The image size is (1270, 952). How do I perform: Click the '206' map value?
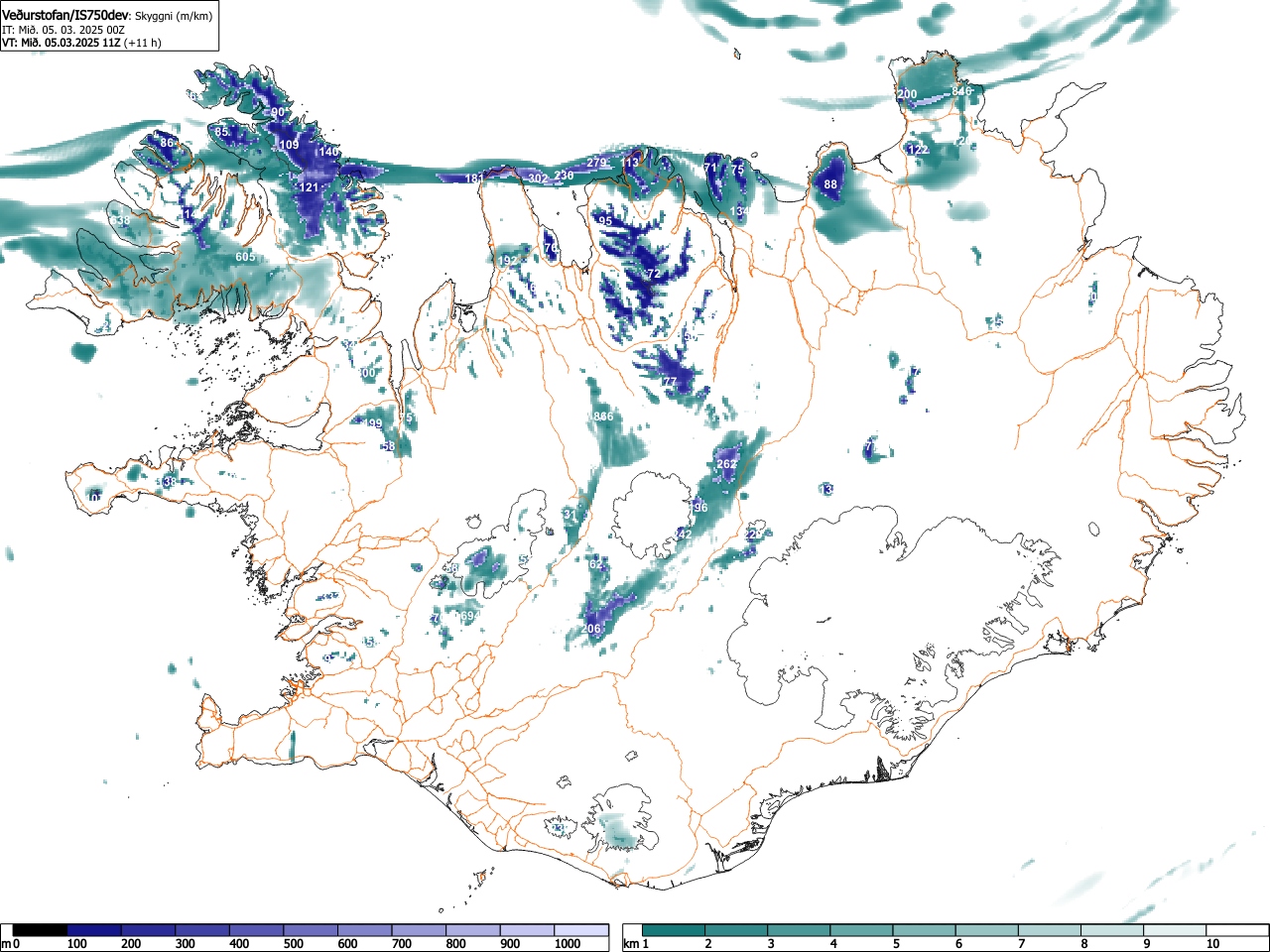(591, 629)
